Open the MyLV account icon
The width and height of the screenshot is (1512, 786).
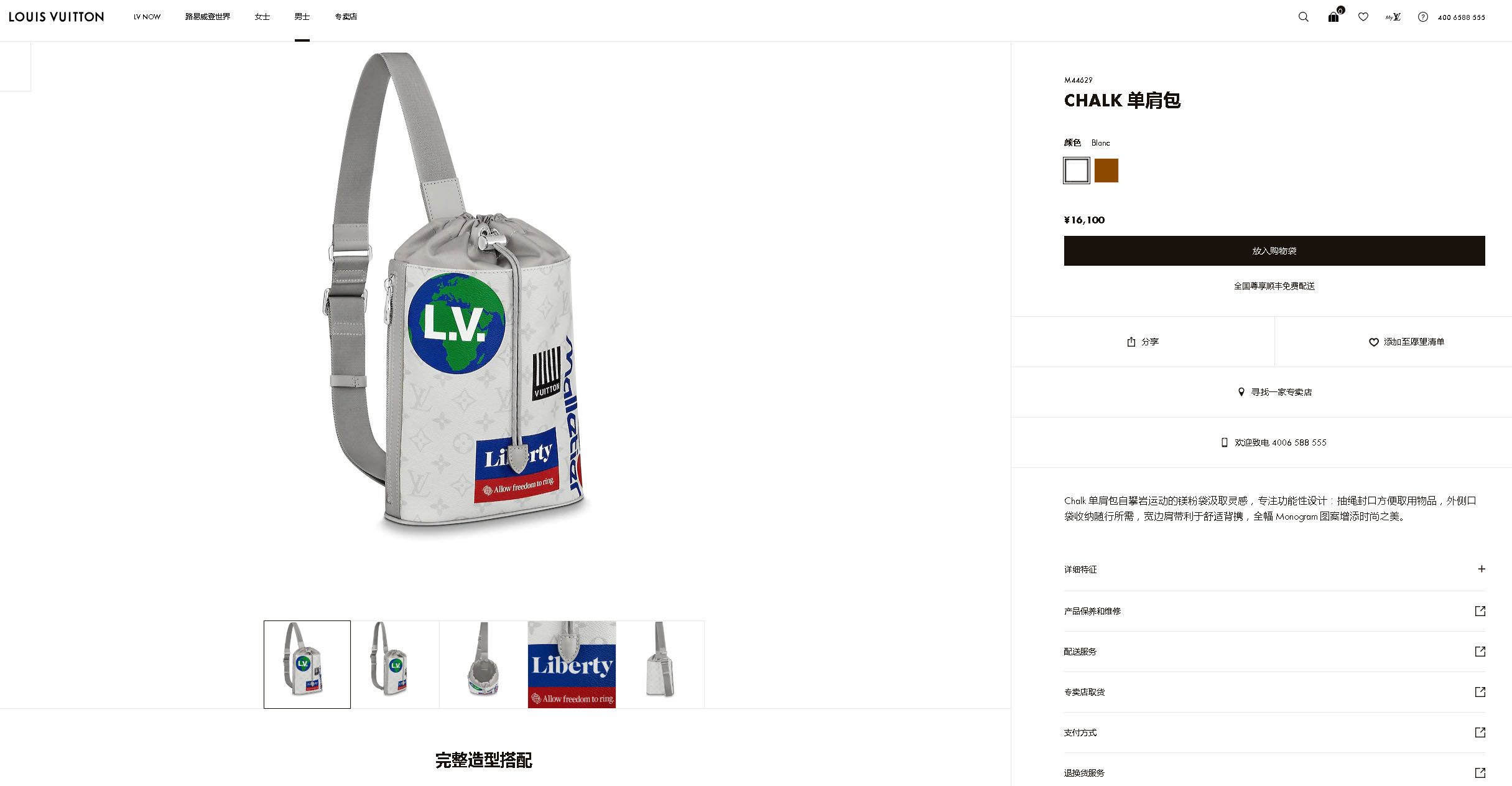click(1393, 17)
